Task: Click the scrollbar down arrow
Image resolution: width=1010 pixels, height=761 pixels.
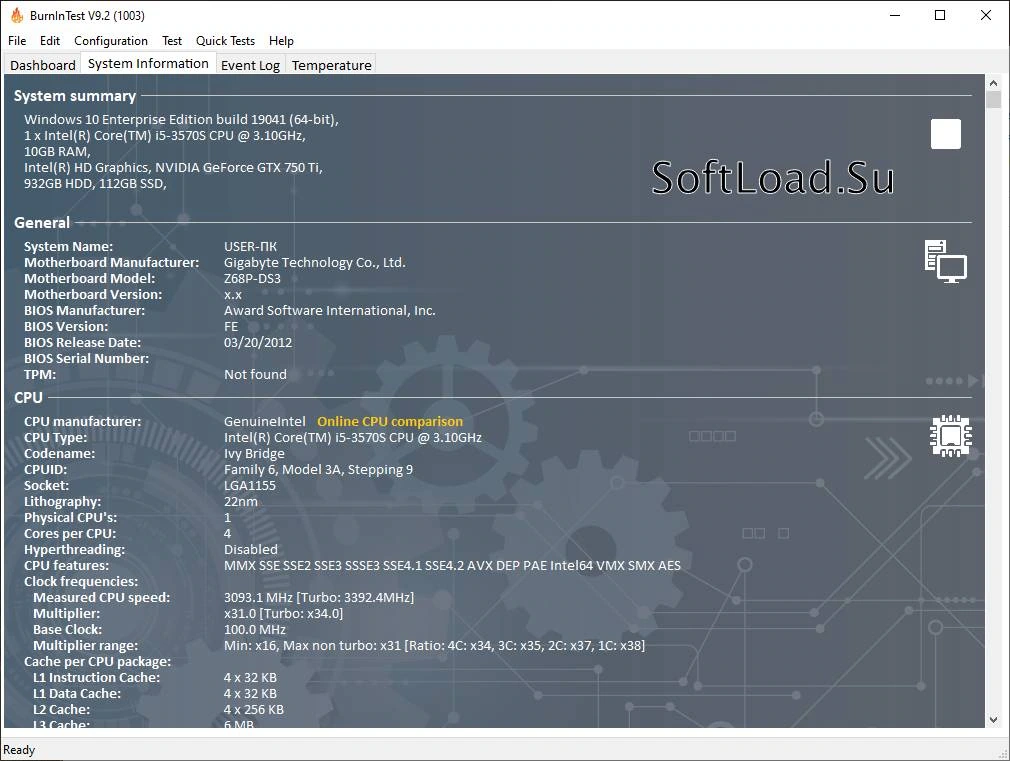Action: 993,720
